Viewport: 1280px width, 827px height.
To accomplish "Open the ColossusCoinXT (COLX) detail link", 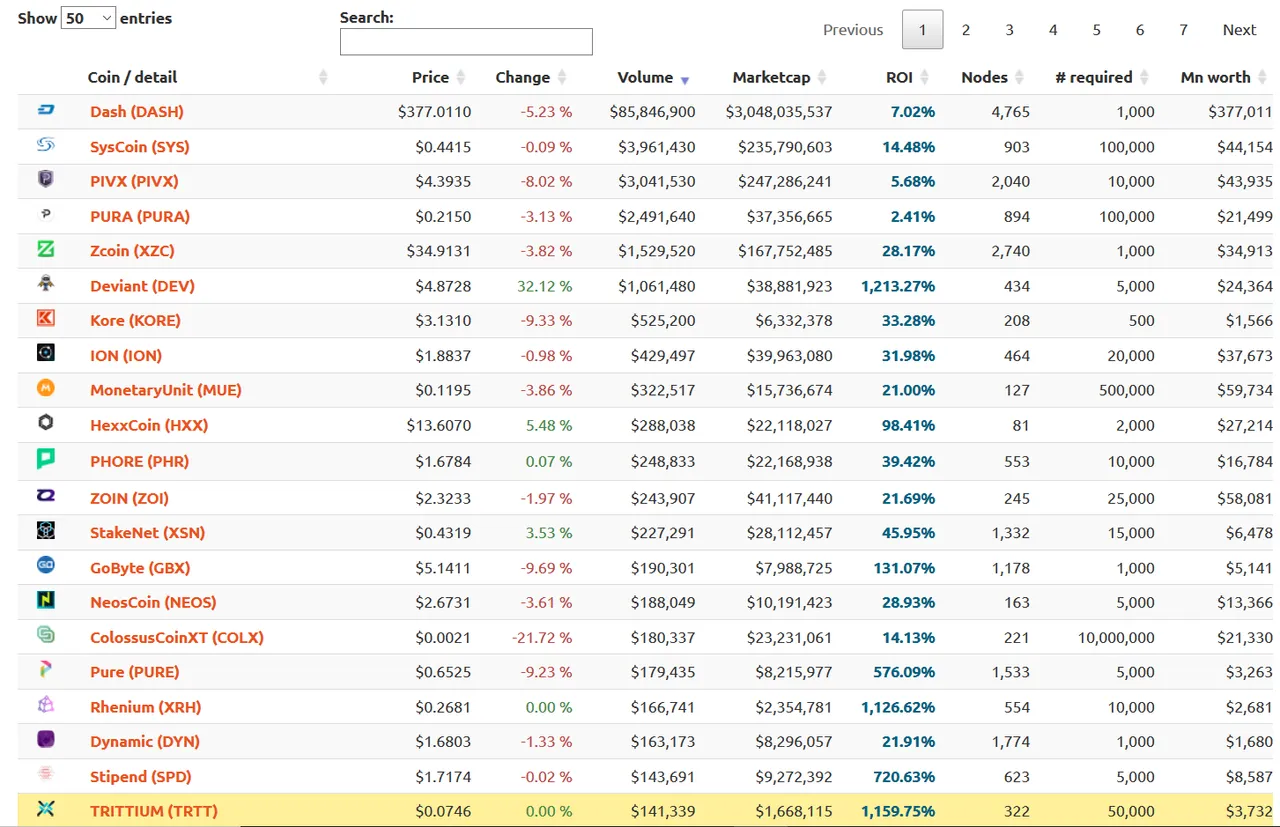I will (x=177, y=637).
